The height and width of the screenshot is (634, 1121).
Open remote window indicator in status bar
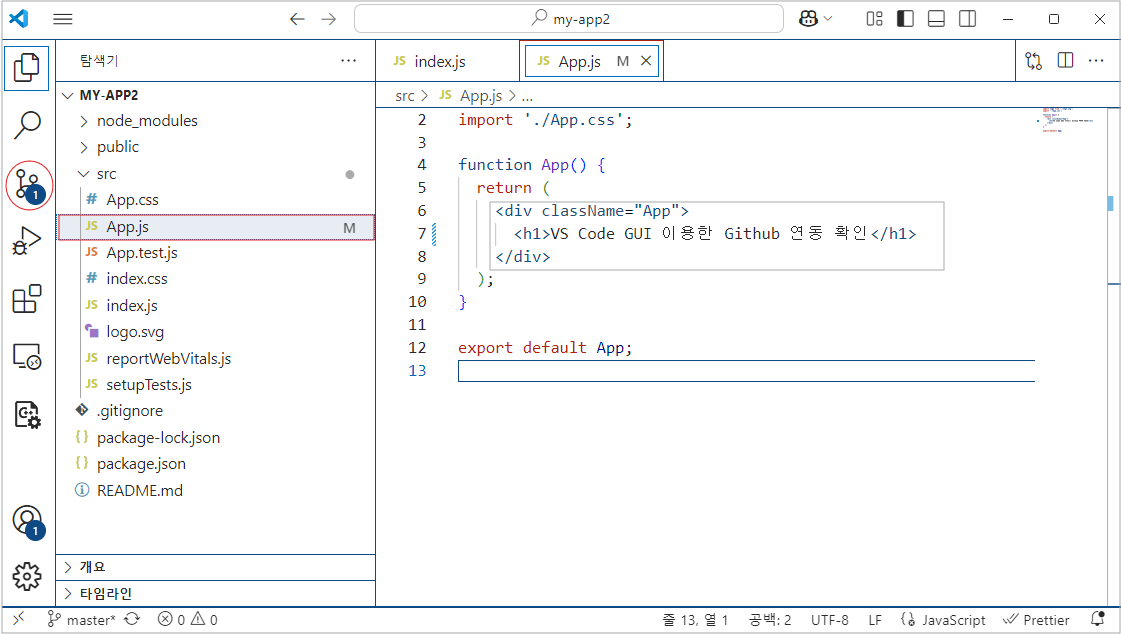19,619
